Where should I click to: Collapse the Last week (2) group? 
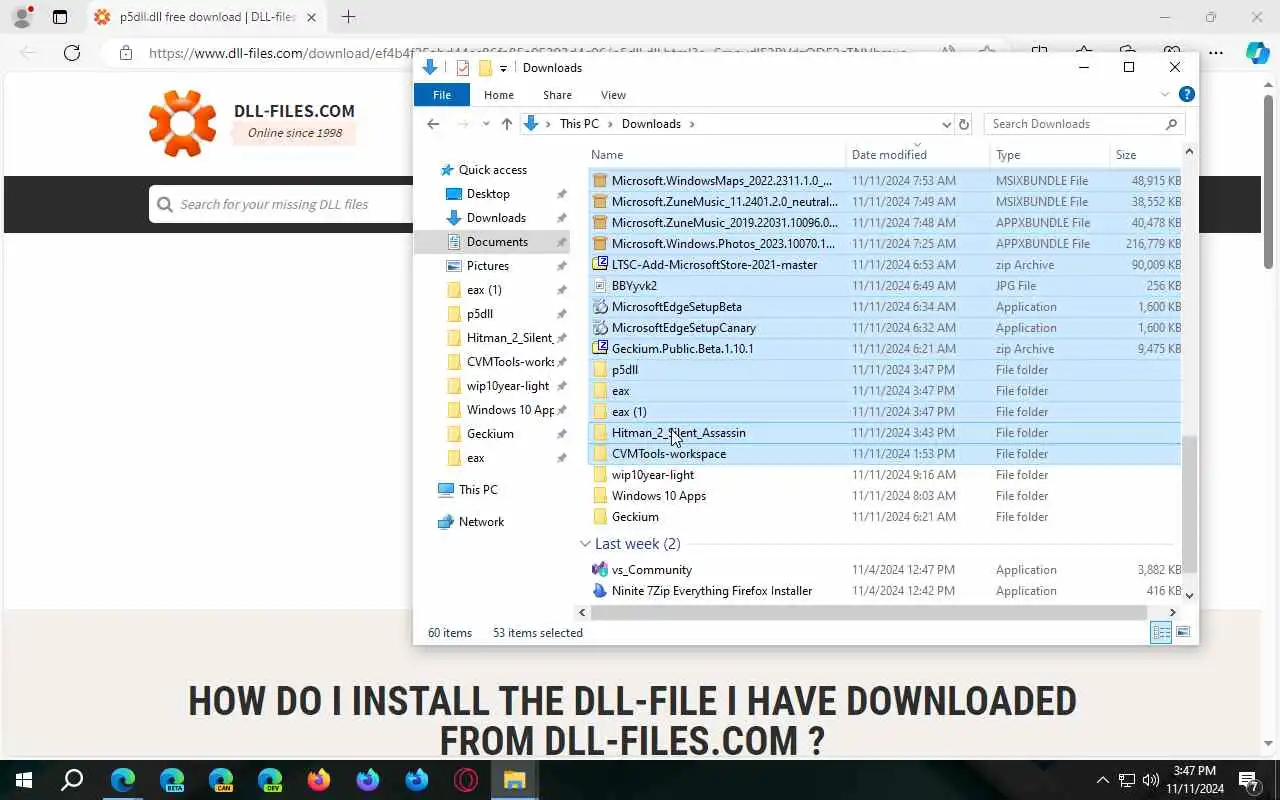pos(585,544)
